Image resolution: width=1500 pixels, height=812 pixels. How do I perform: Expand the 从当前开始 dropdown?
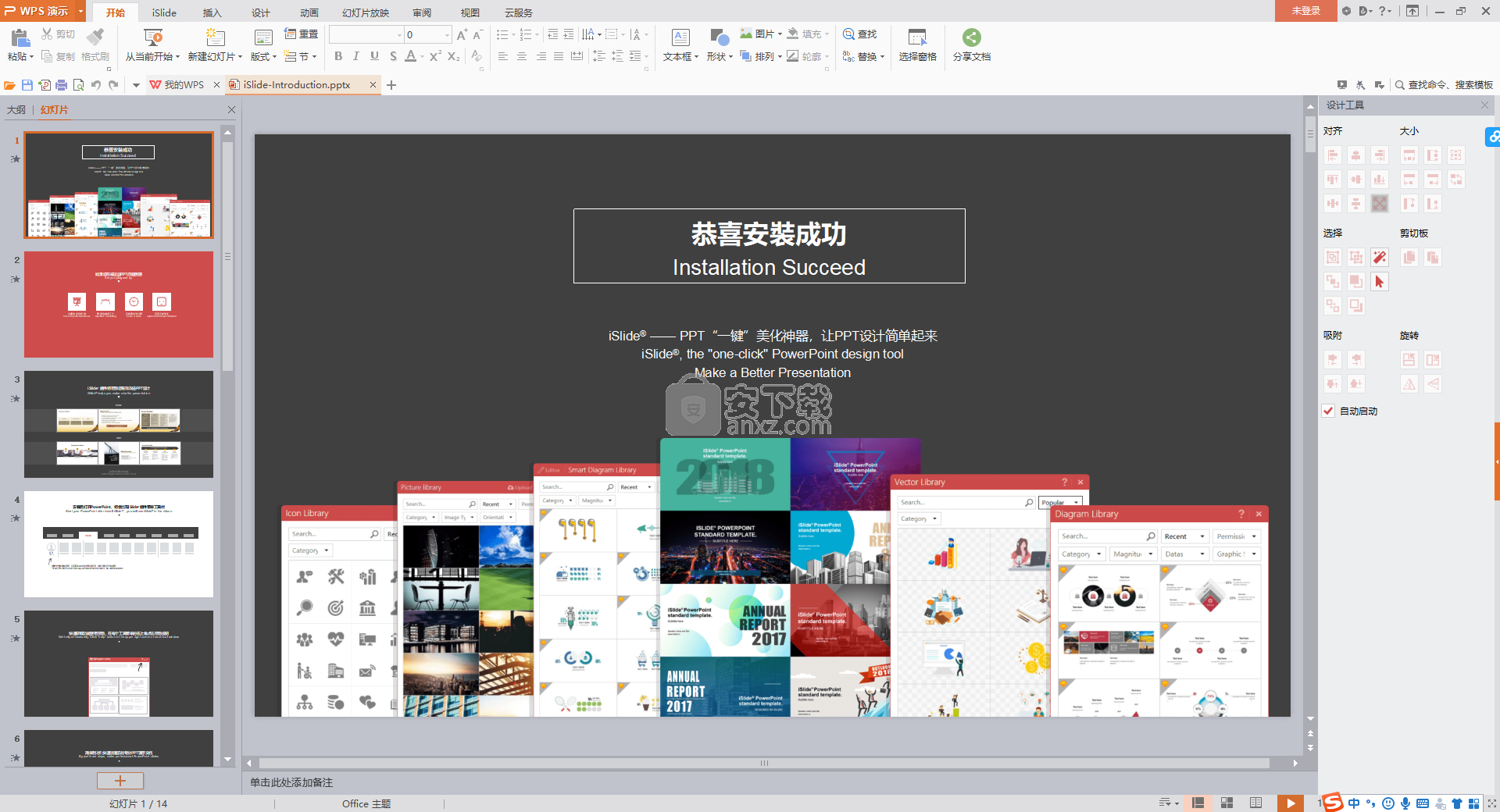[178, 56]
